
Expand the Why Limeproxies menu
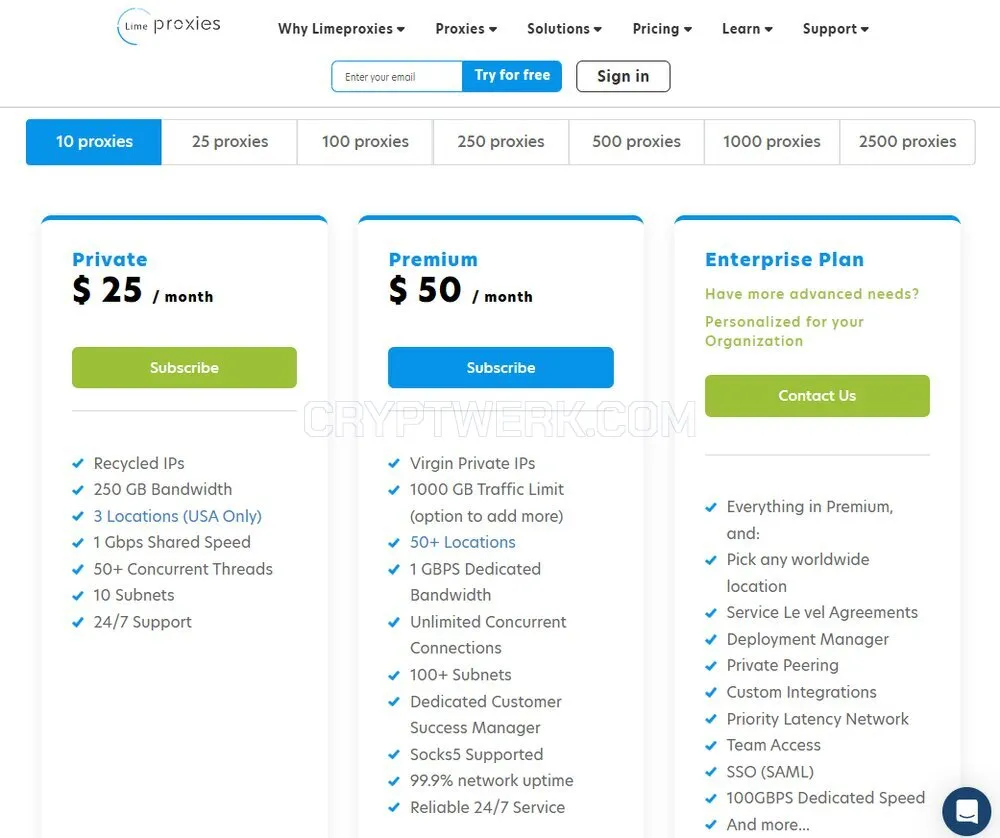point(341,29)
